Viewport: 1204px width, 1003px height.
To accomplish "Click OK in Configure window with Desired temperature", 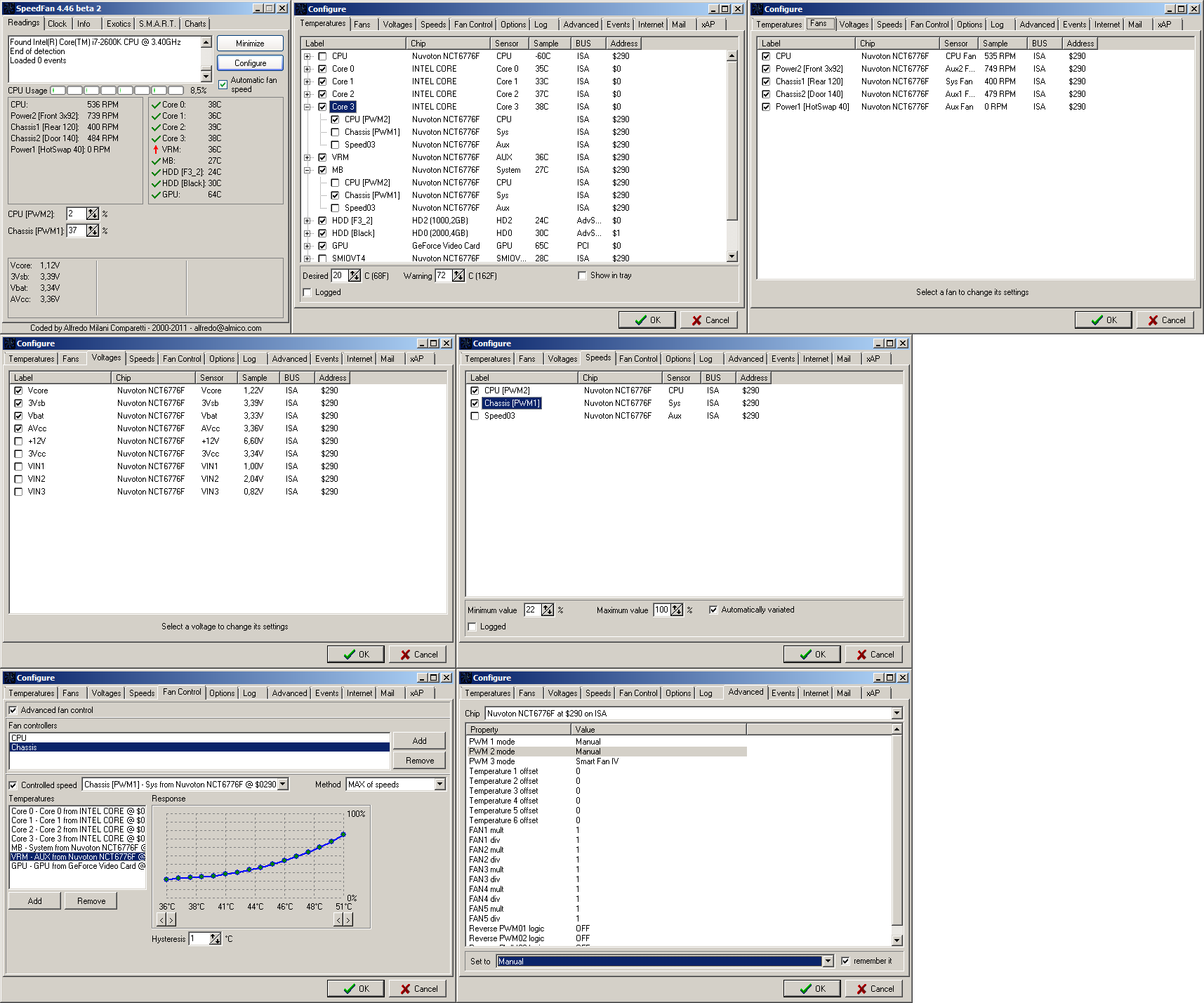I will [647, 320].
